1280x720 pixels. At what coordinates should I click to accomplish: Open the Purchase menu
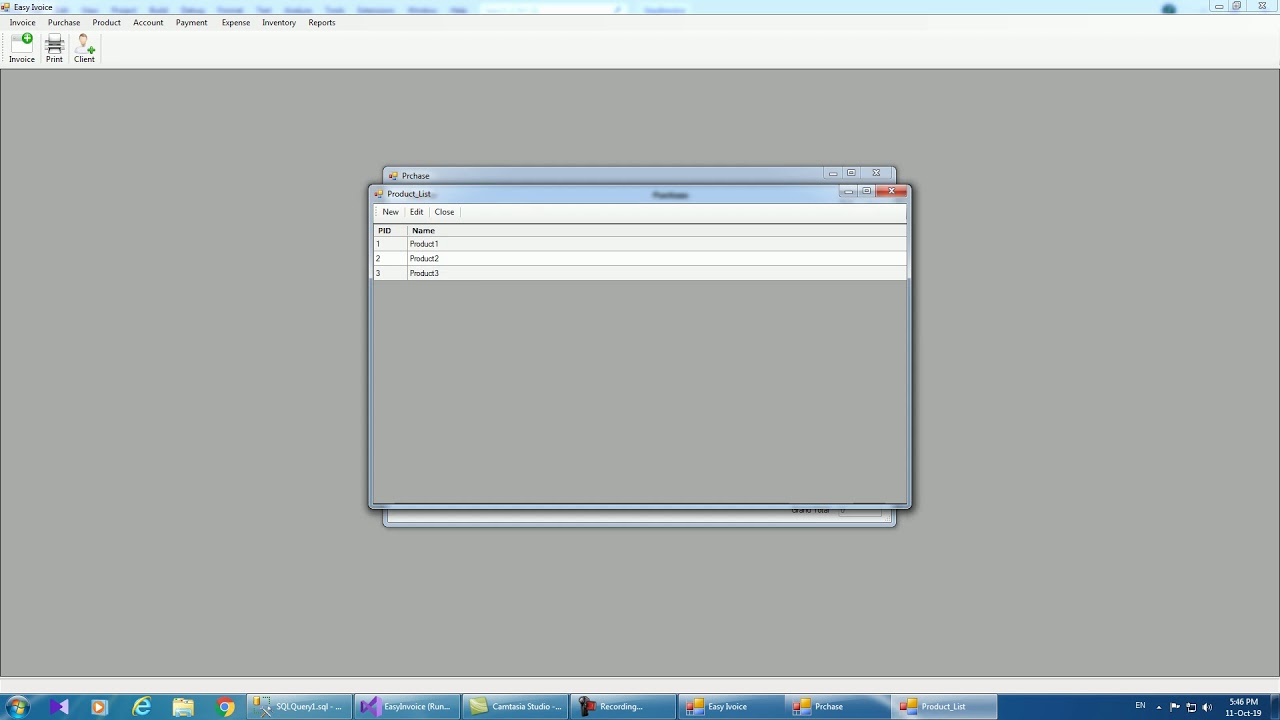pos(64,22)
